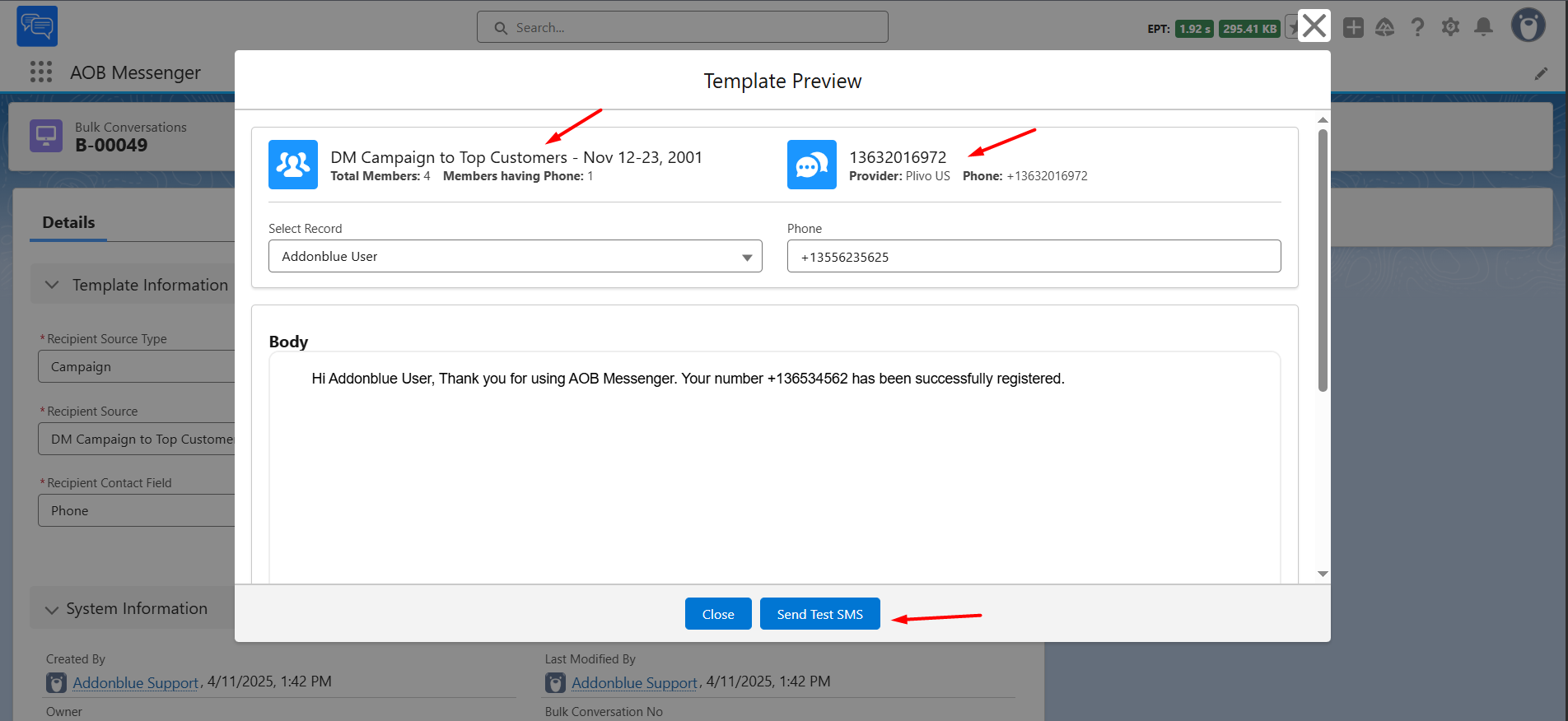
Task: Click the message body text area
Action: [774, 467]
